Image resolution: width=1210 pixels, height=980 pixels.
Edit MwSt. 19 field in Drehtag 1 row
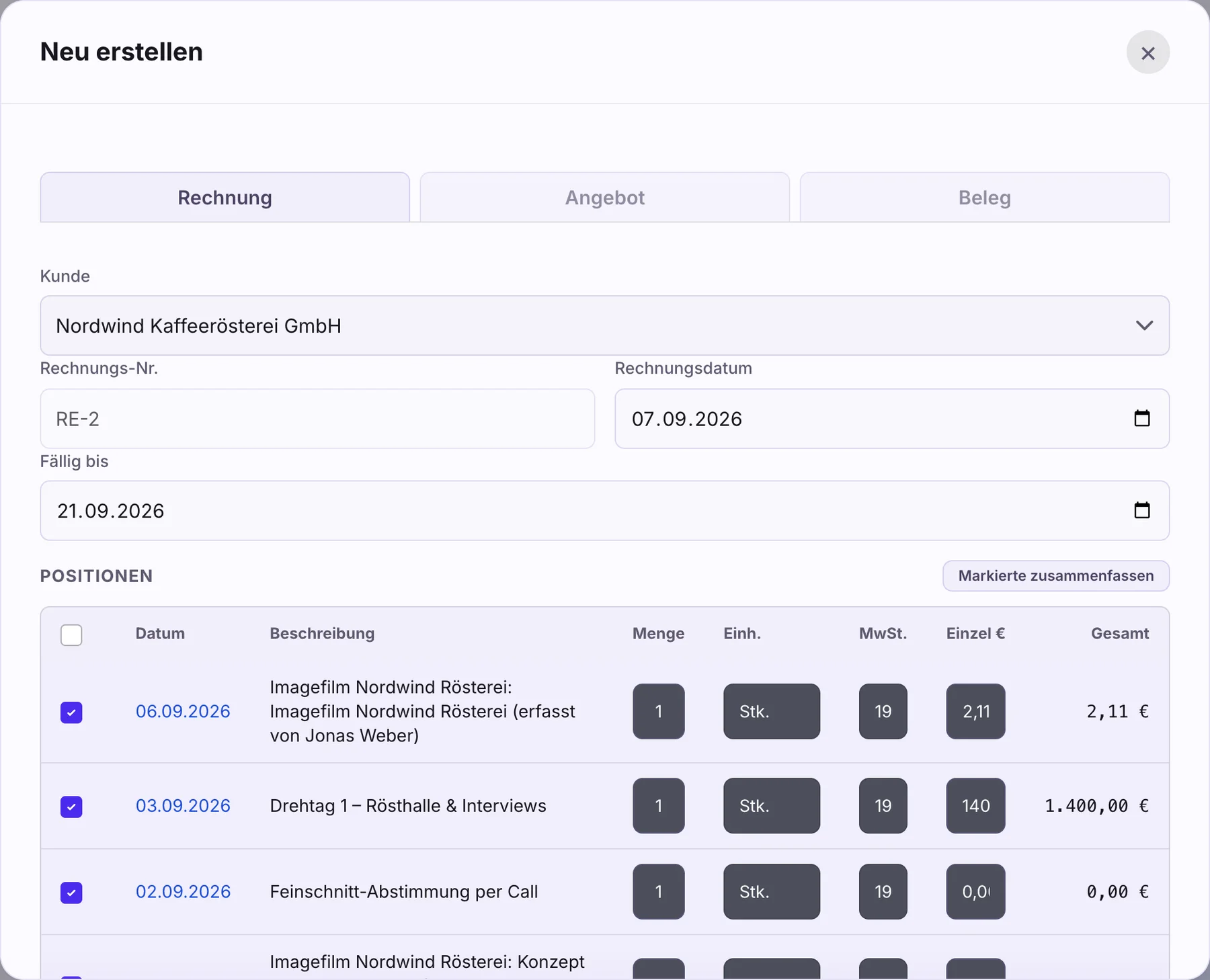pos(883,805)
